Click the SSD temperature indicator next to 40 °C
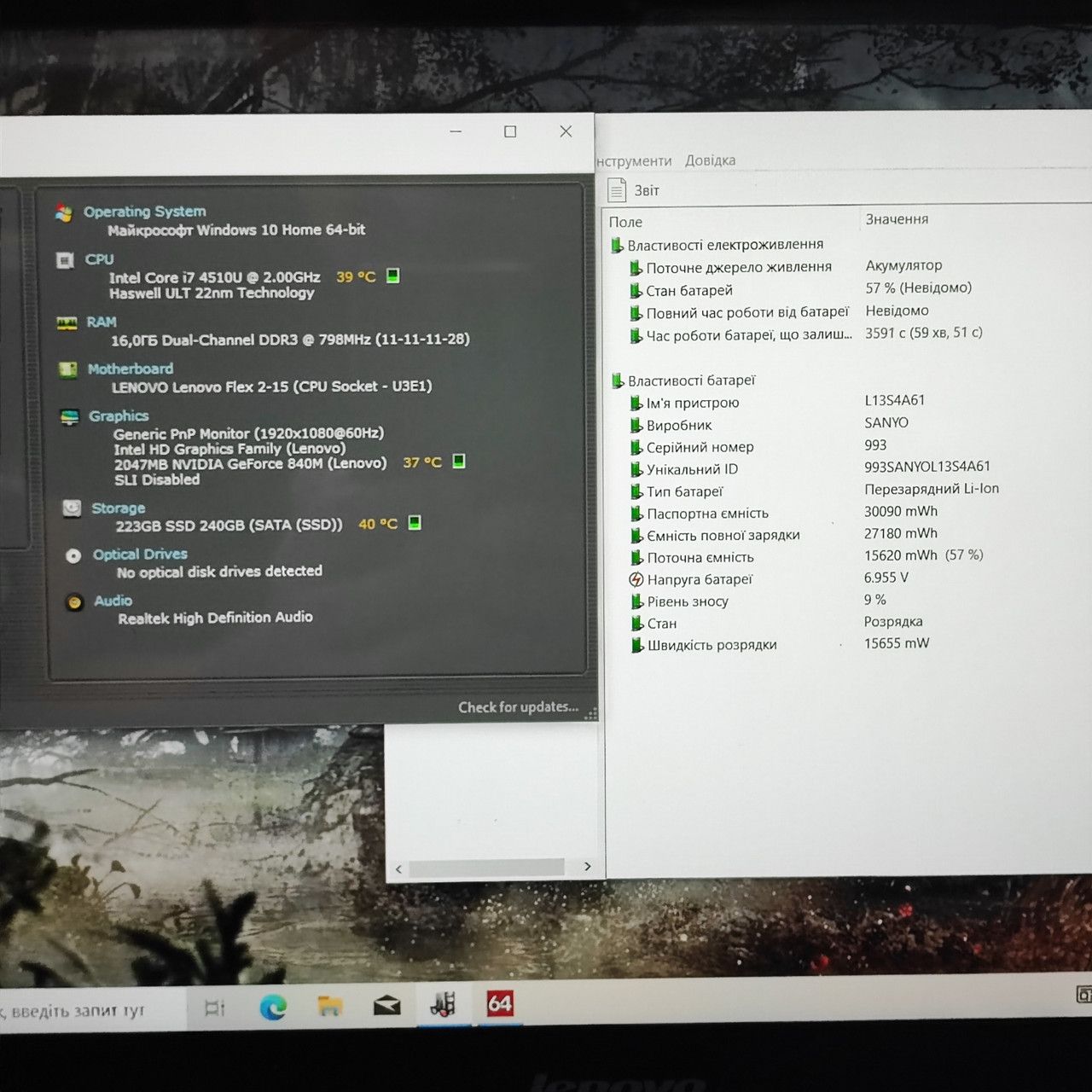This screenshot has height=1092, width=1092. pos(415,523)
